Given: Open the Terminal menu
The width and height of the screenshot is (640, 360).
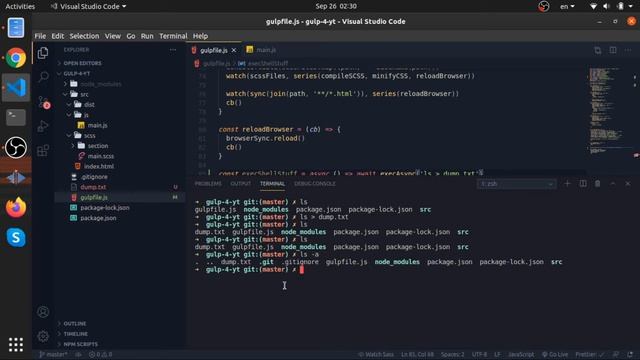Looking at the screenshot, I should 173,36.
